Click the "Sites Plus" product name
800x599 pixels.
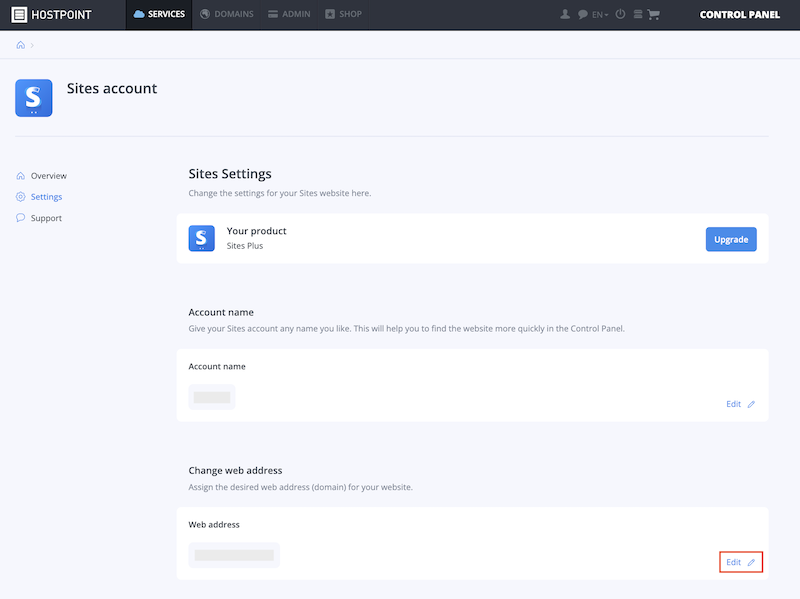click(x=245, y=245)
